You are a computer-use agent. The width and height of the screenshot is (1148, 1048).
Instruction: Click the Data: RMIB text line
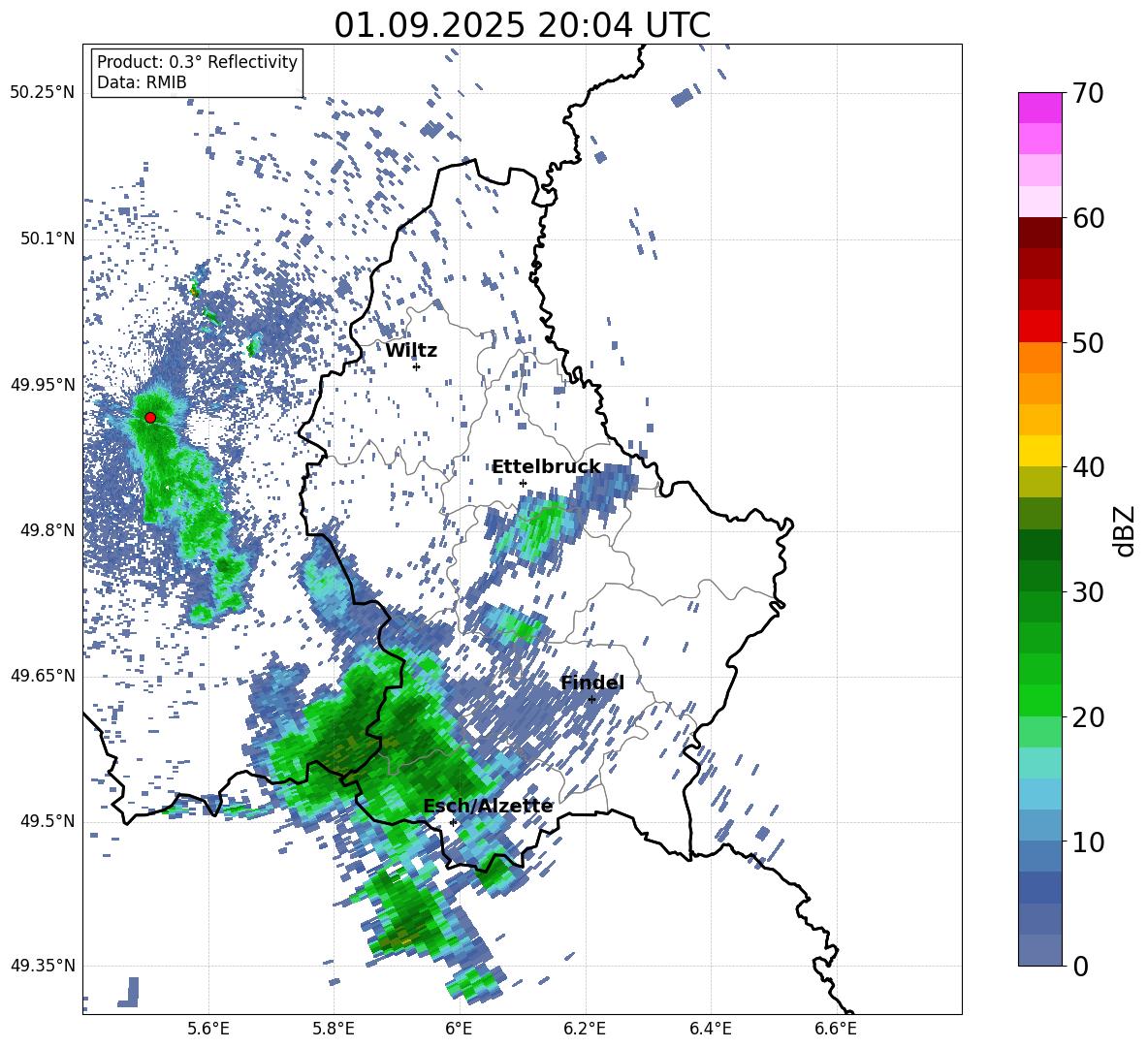(x=142, y=82)
